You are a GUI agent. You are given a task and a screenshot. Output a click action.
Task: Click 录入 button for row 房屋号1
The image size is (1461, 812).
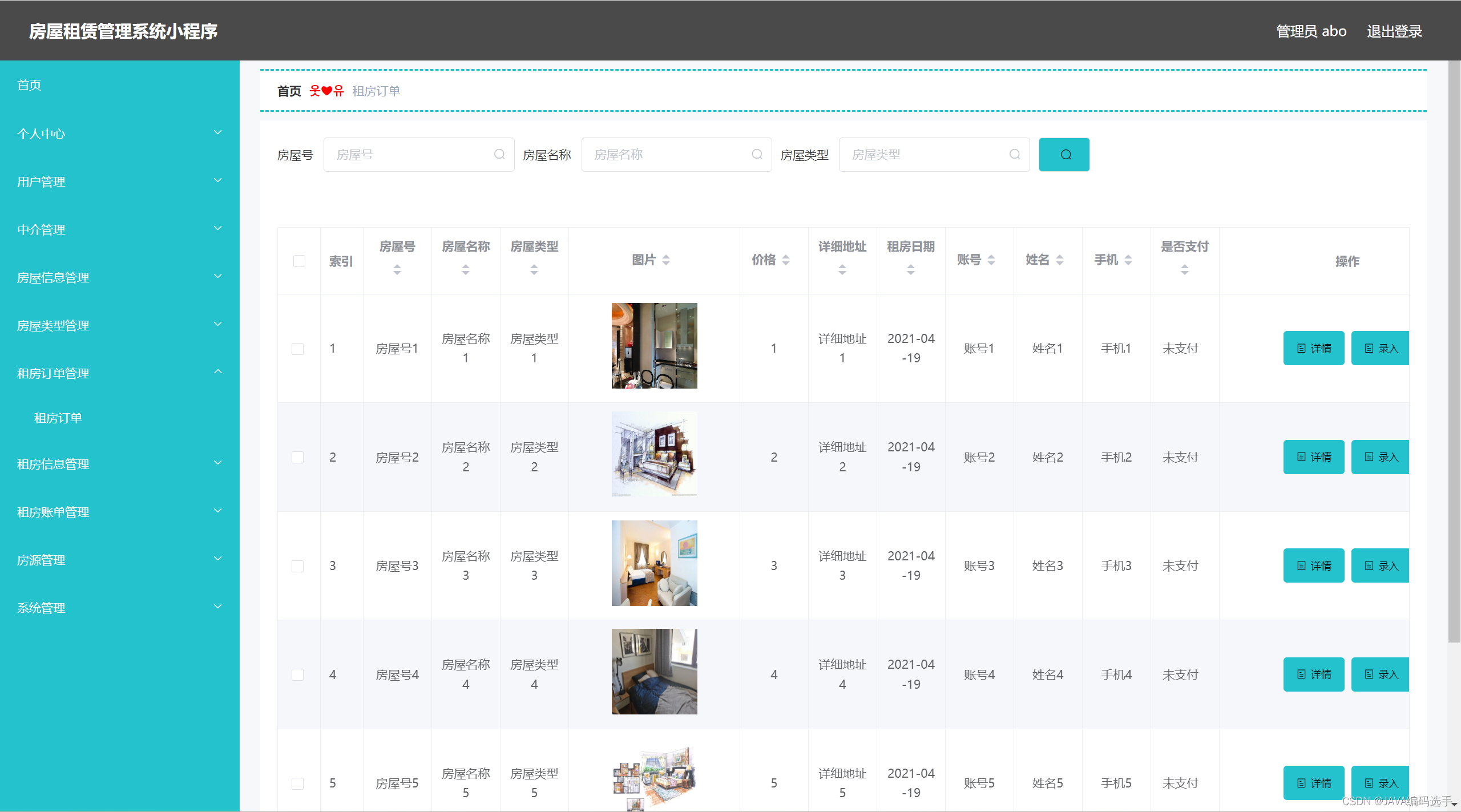pyautogui.click(x=1380, y=348)
